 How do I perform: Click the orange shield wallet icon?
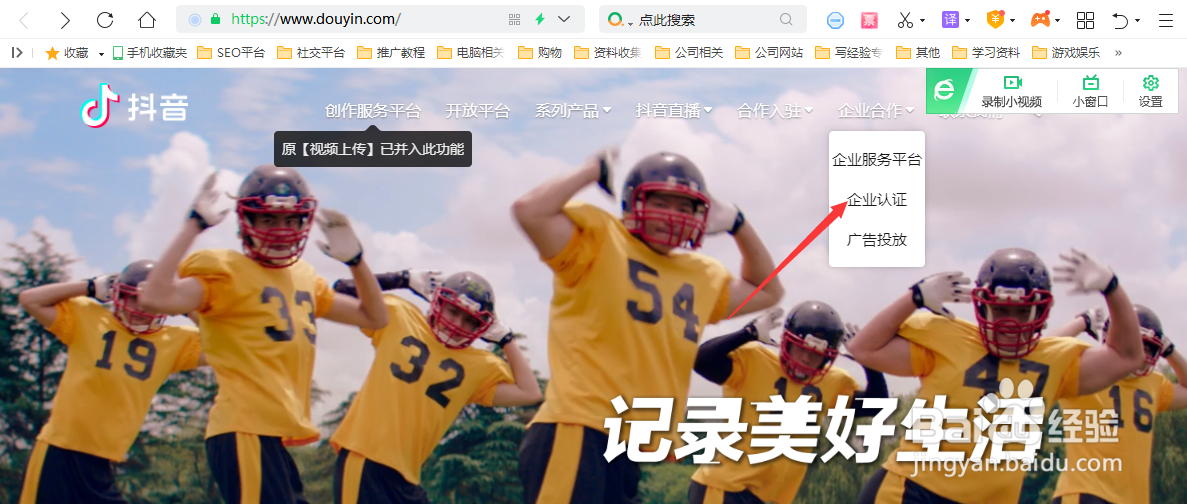click(x=995, y=20)
